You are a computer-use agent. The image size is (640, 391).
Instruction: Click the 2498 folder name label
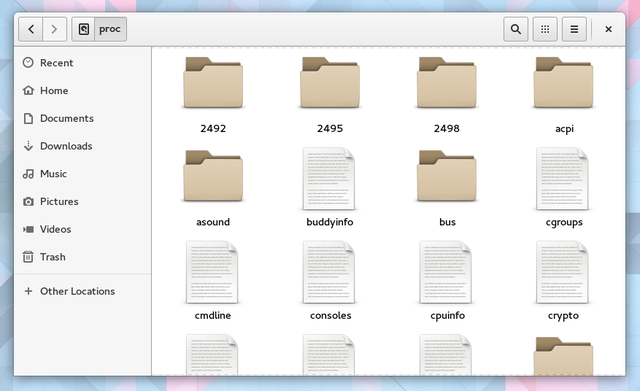click(447, 129)
